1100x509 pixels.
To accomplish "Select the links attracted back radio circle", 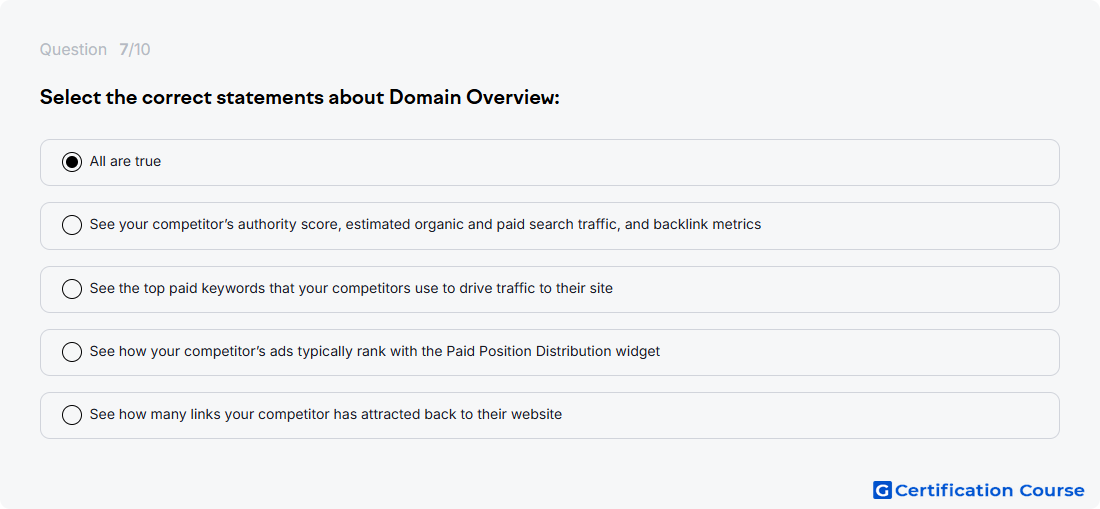I will coord(72,415).
